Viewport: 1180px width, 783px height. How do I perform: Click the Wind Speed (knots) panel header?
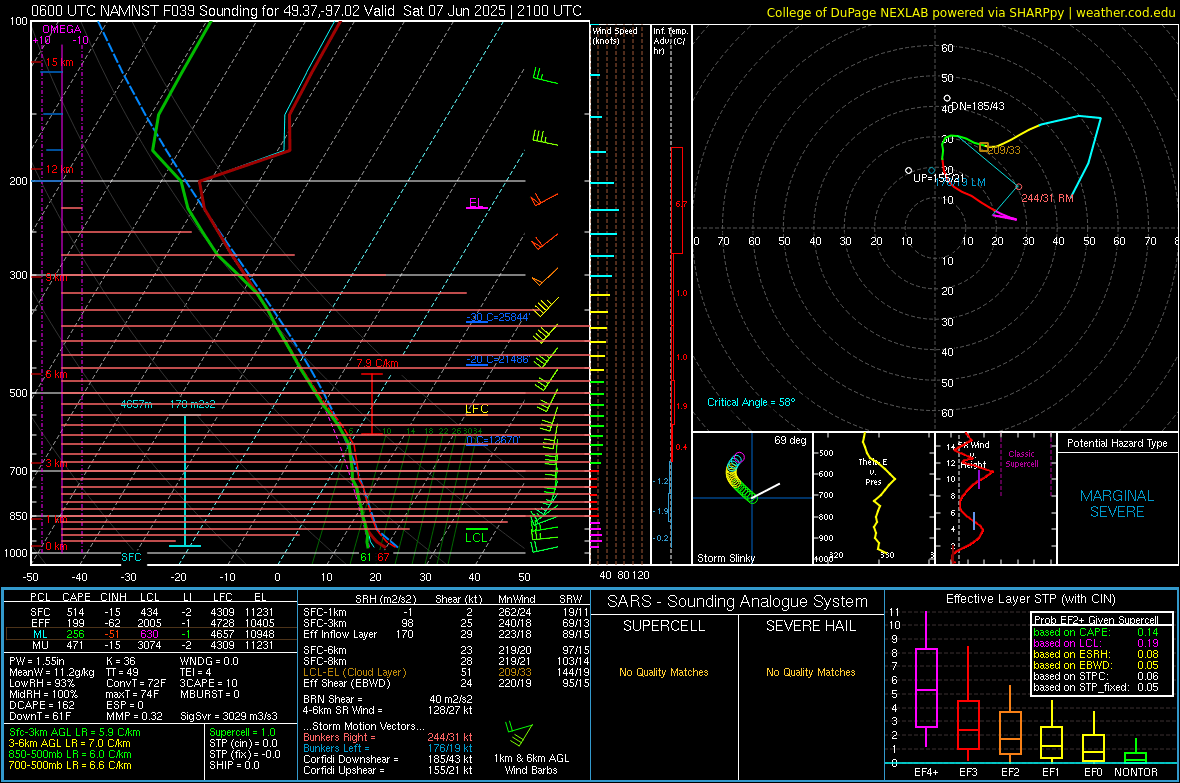615,35
